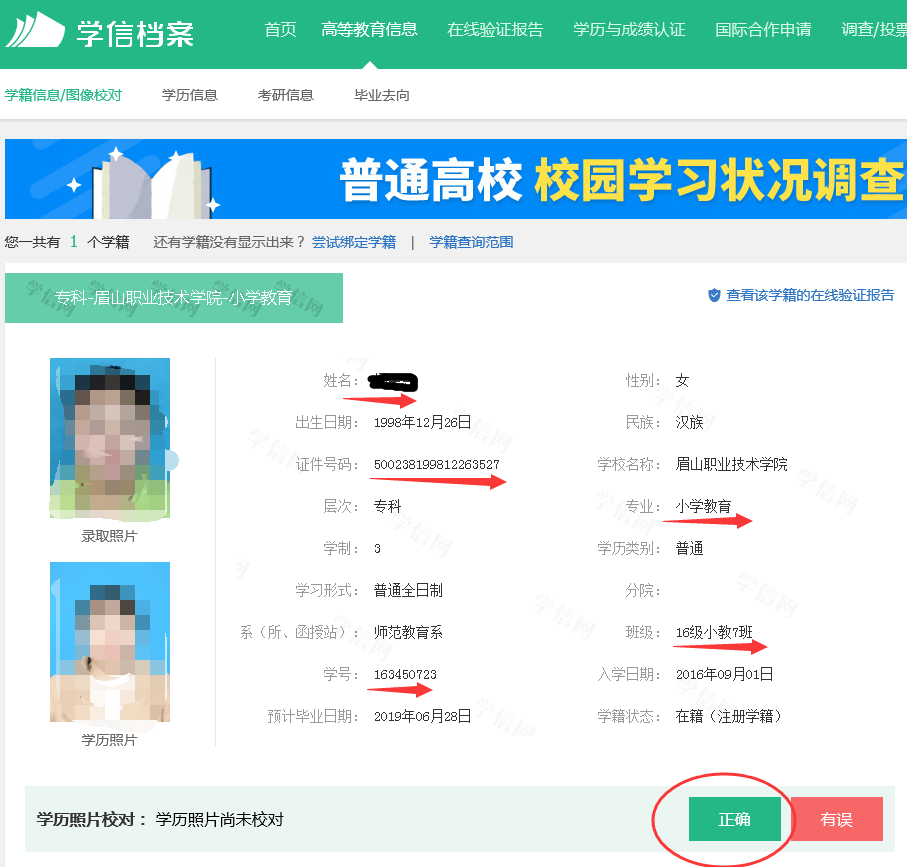
Task: Switch to the 学籍信息/图像校对 tab
Action: pos(63,95)
